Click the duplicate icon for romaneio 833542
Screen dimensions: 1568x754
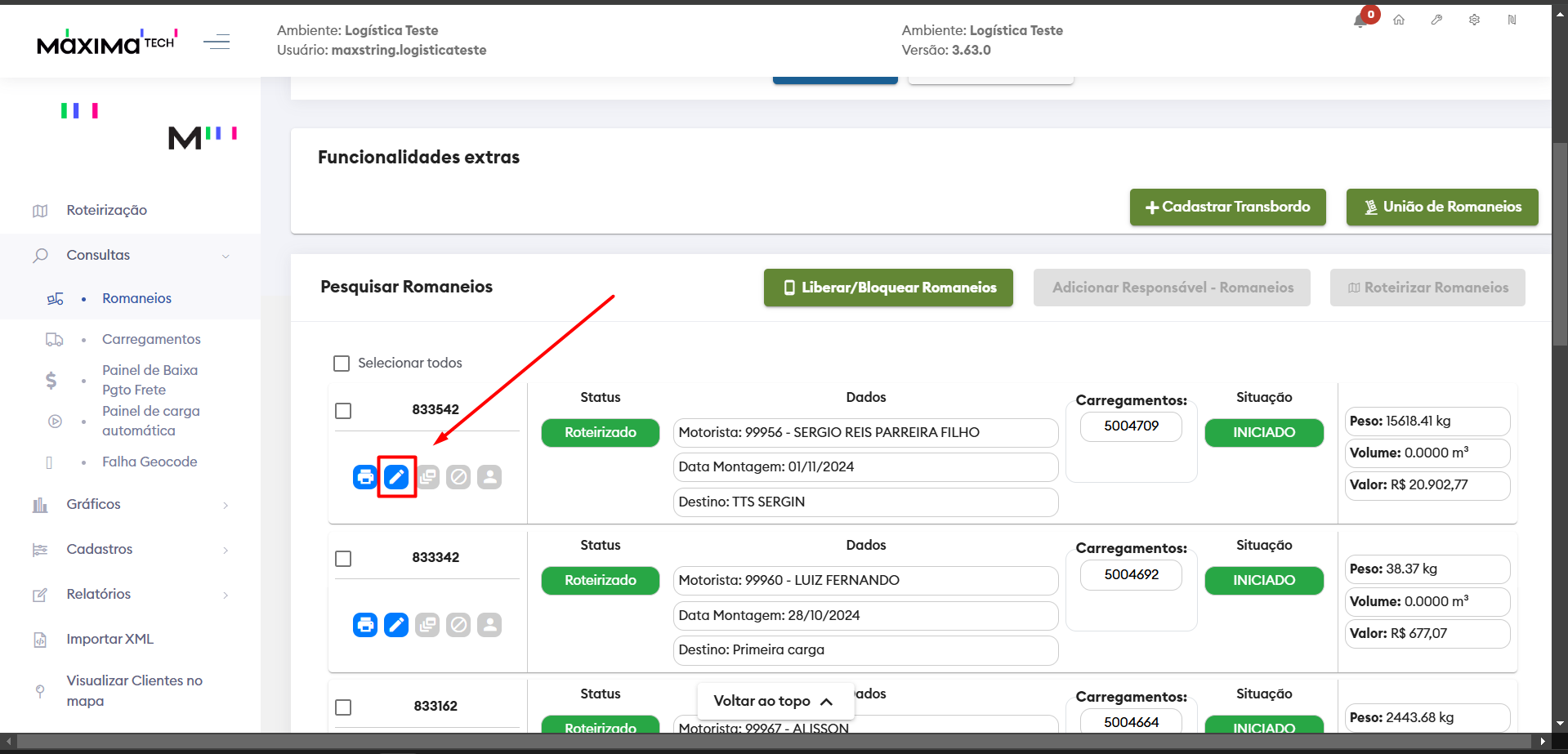(427, 477)
